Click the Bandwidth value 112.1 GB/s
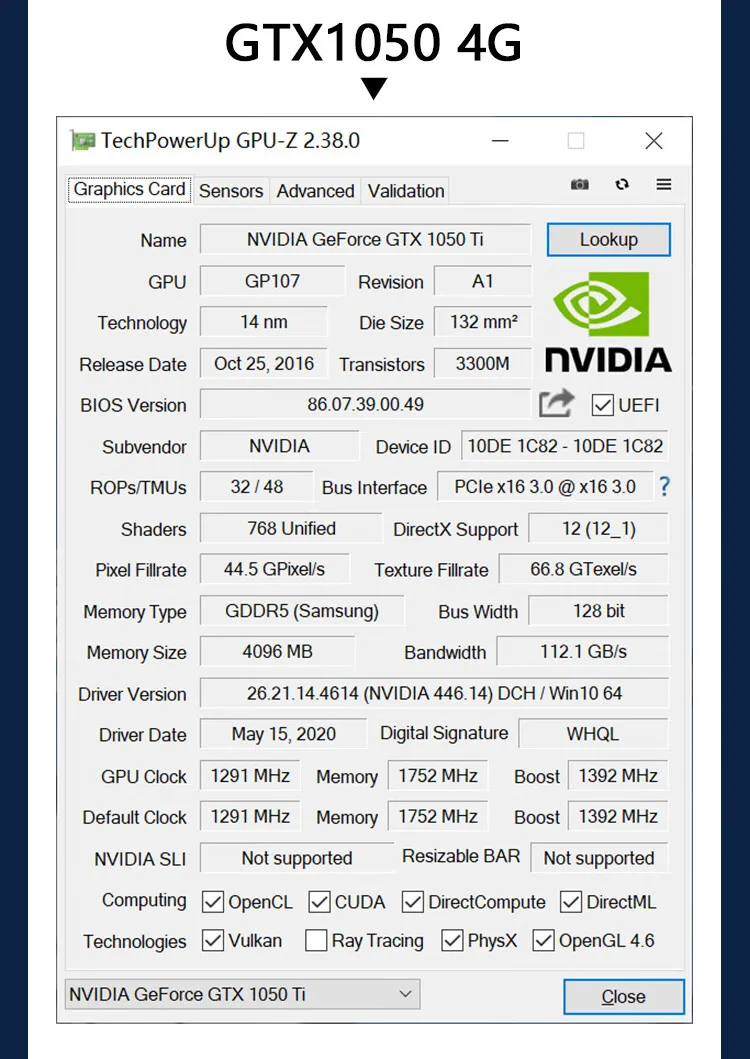This screenshot has height=1059, width=750. [x=583, y=652]
